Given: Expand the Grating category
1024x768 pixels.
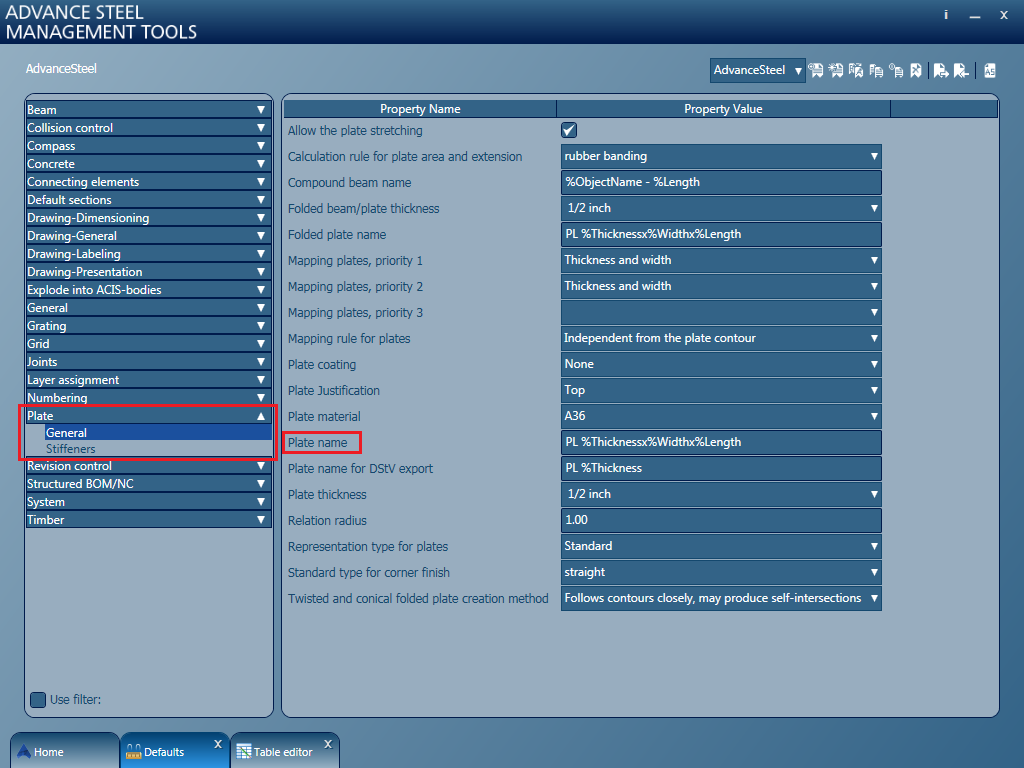Looking at the screenshot, I should pos(148,325).
